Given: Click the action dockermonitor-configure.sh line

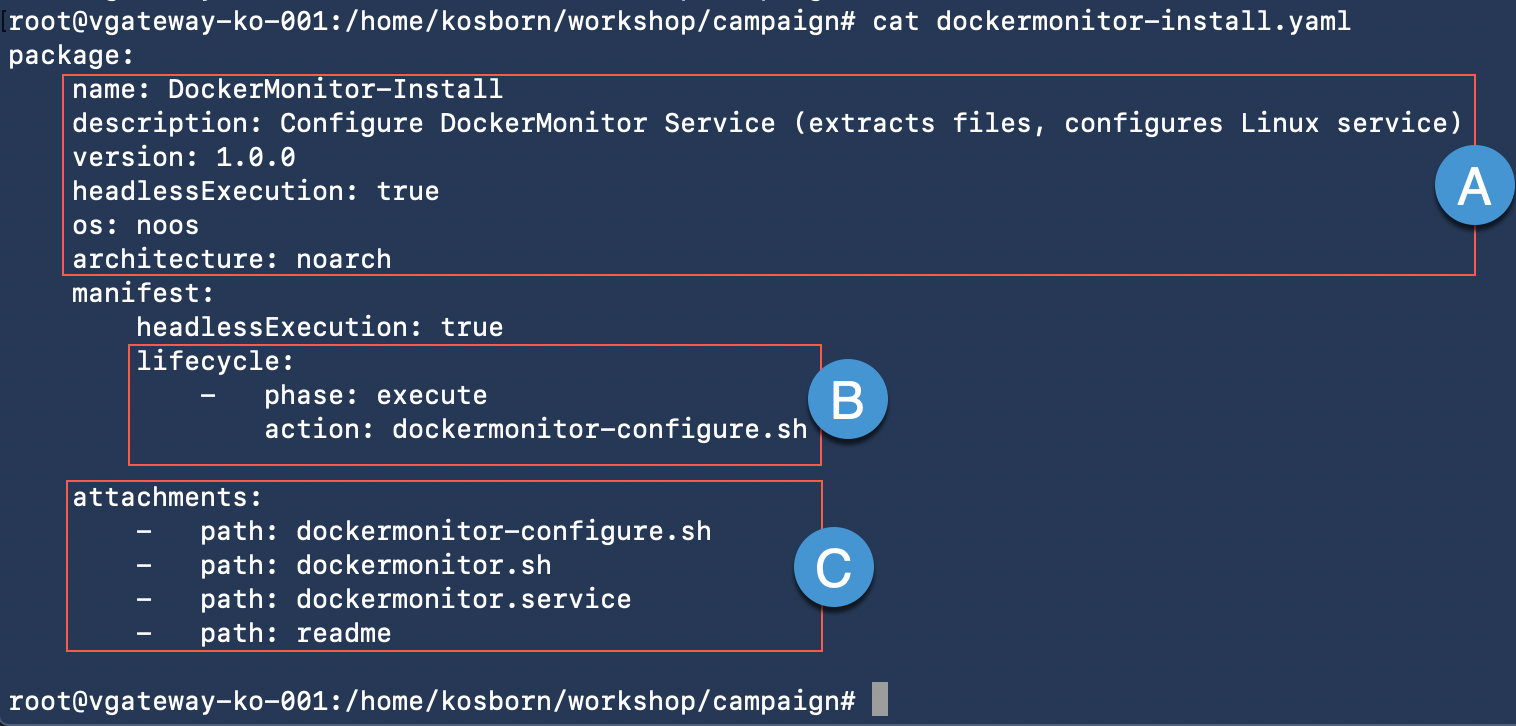Looking at the screenshot, I should point(535,429).
